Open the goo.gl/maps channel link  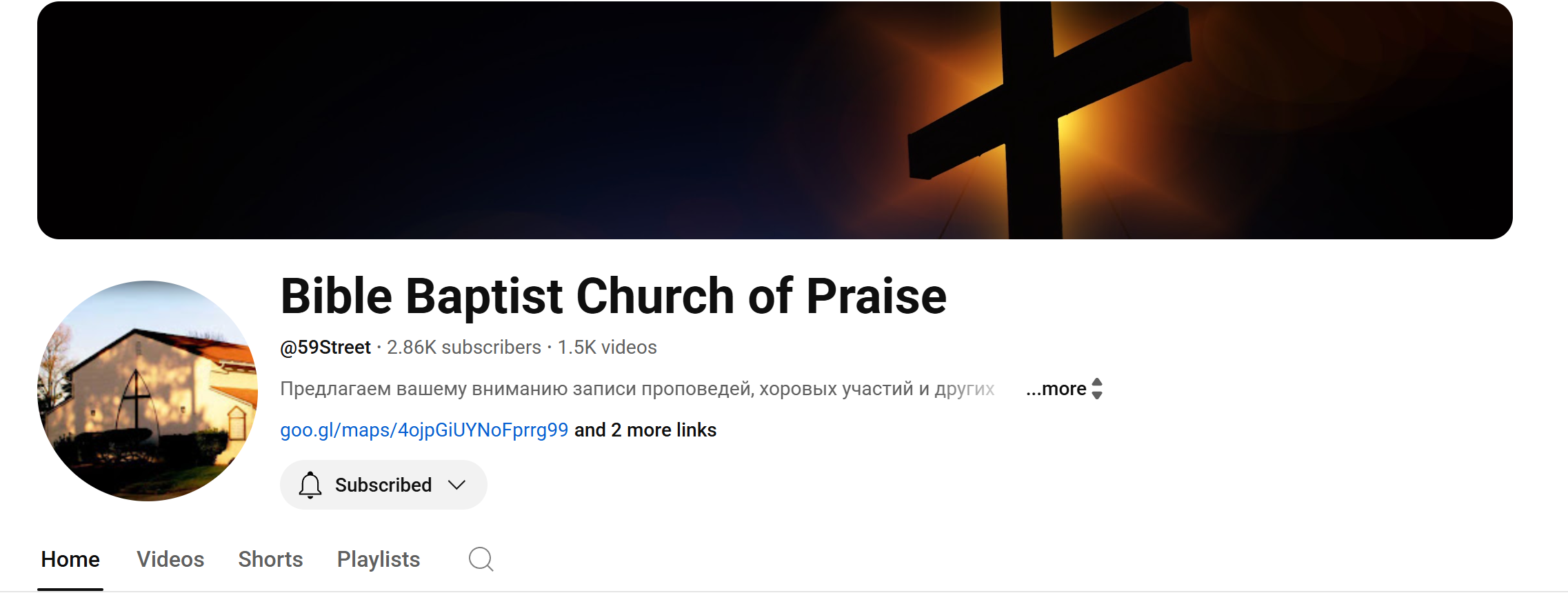423,430
